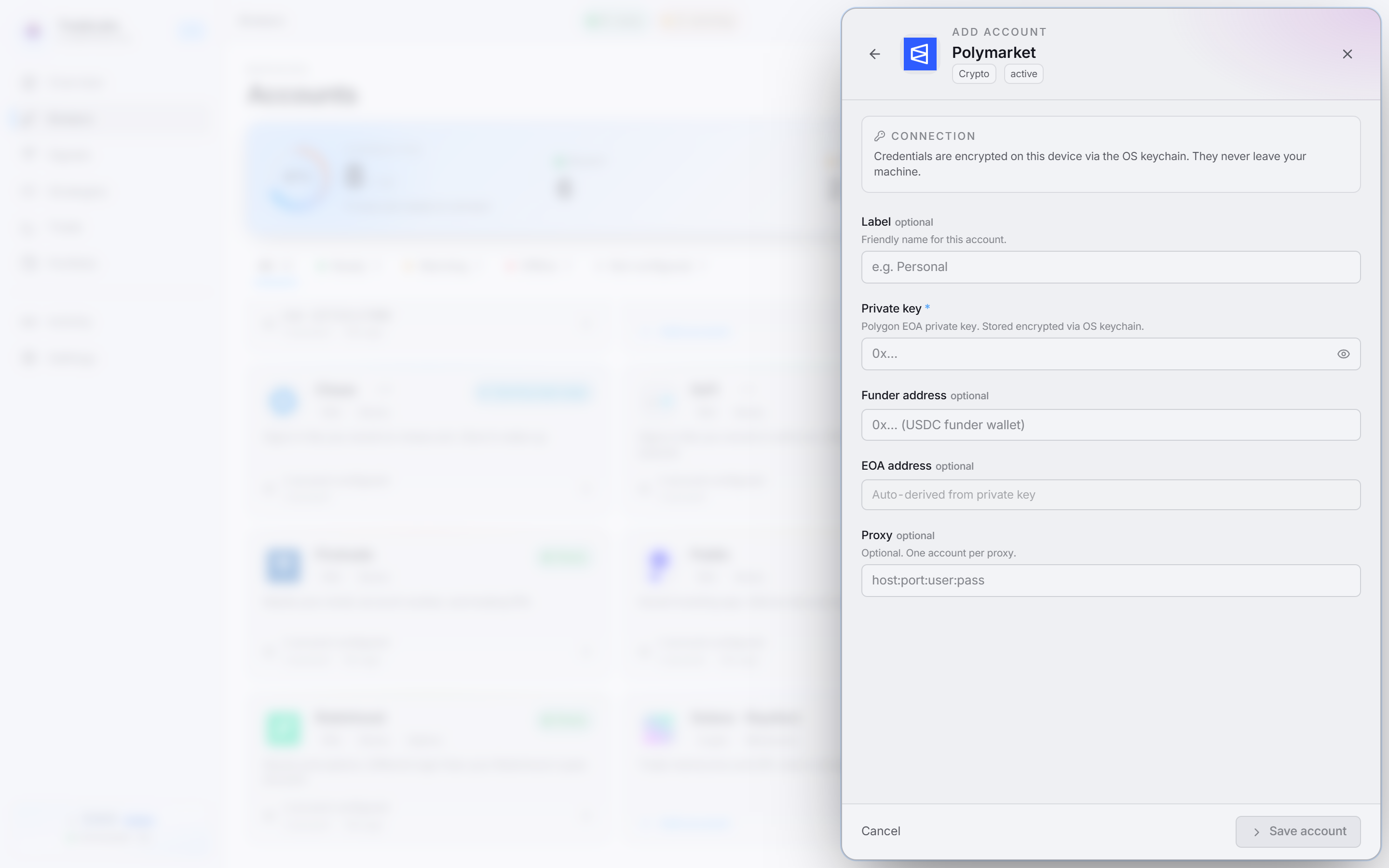Click the 'Optional. One account per proxy.' hint
The image size is (1389, 868).
(939, 553)
